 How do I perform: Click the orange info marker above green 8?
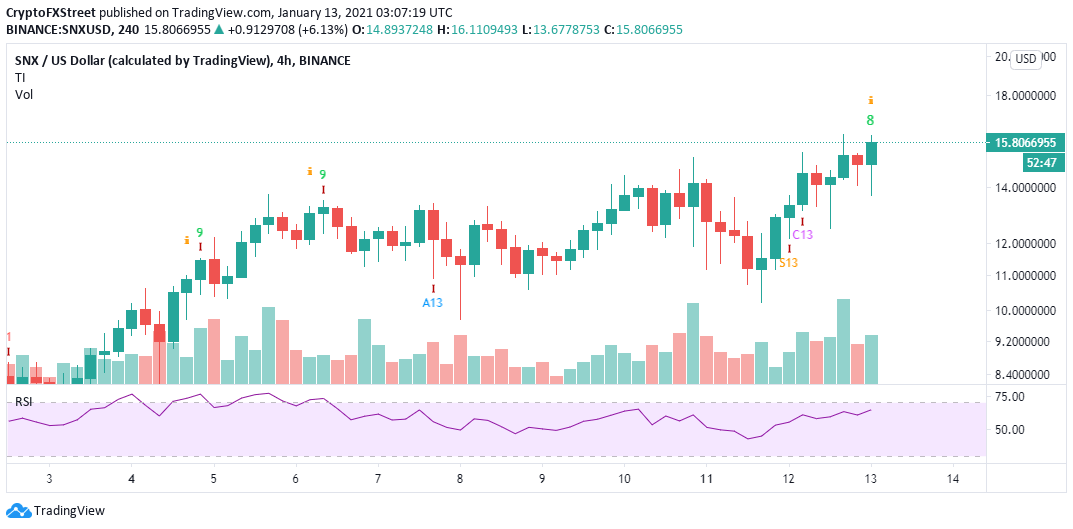click(x=870, y=100)
